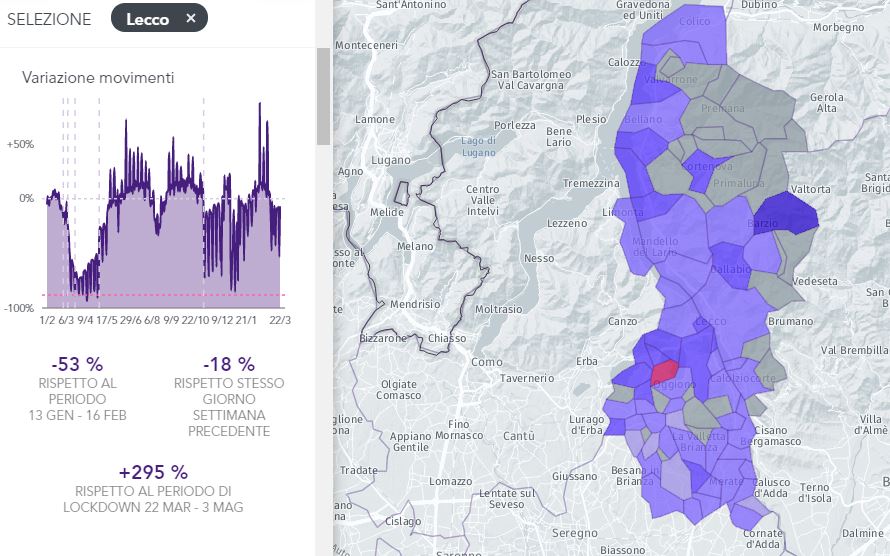Click the highest peak in movement chart
The height and width of the screenshot is (556, 890).
click(260, 104)
